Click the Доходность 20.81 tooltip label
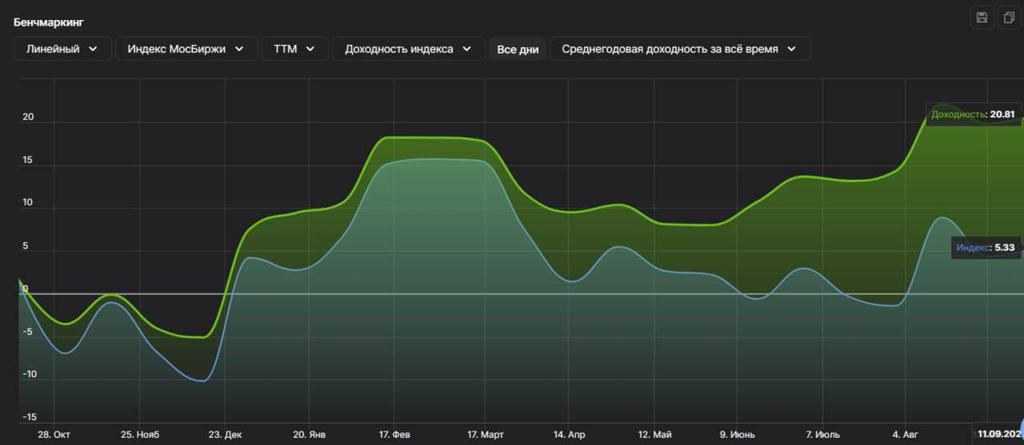Viewport: 1024px width, 445px height. [974, 115]
